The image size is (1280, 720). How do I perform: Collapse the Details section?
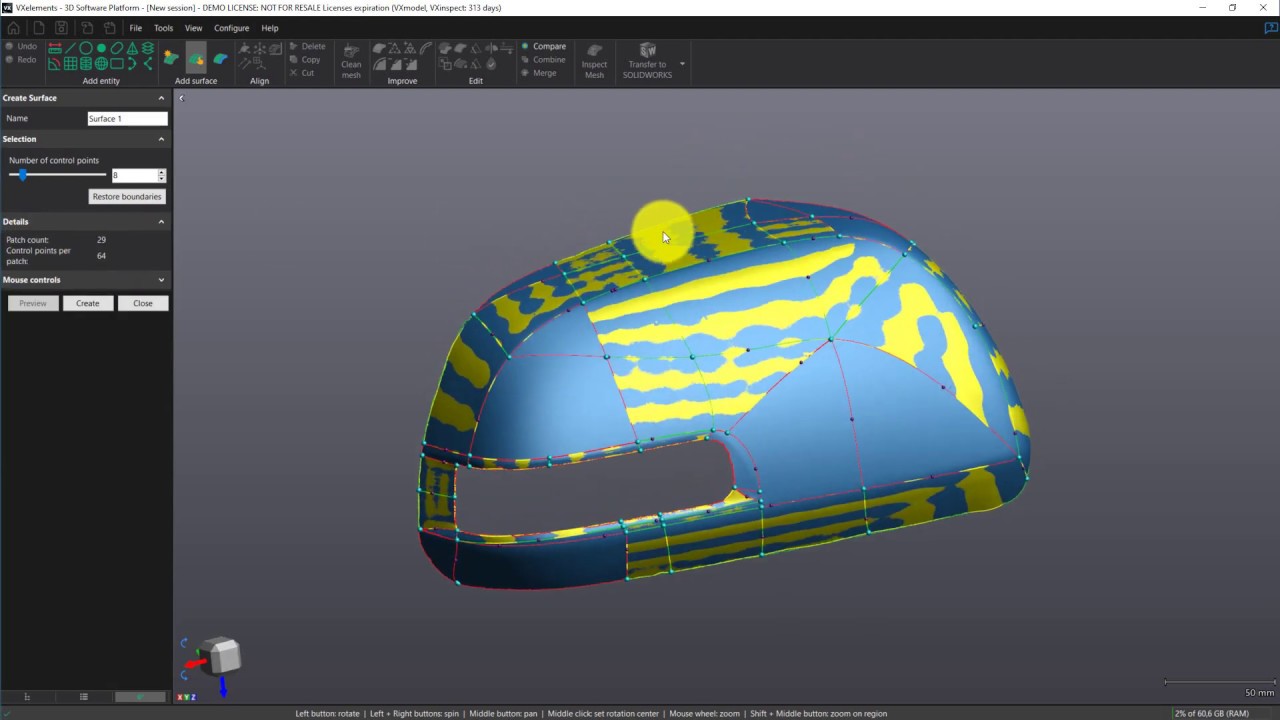click(161, 222)
